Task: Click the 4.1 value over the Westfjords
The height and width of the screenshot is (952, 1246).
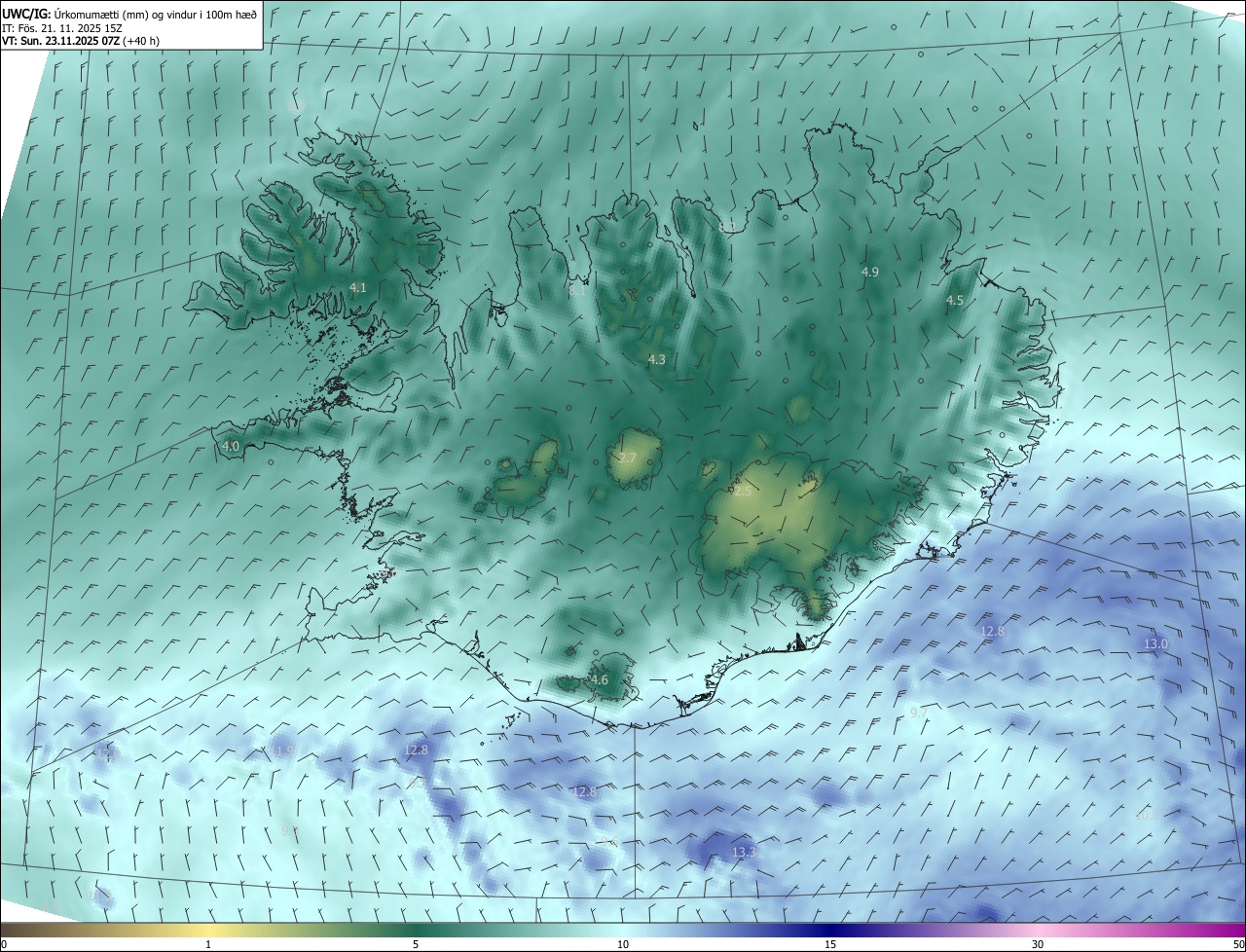Action: click(x=358, y=287)
